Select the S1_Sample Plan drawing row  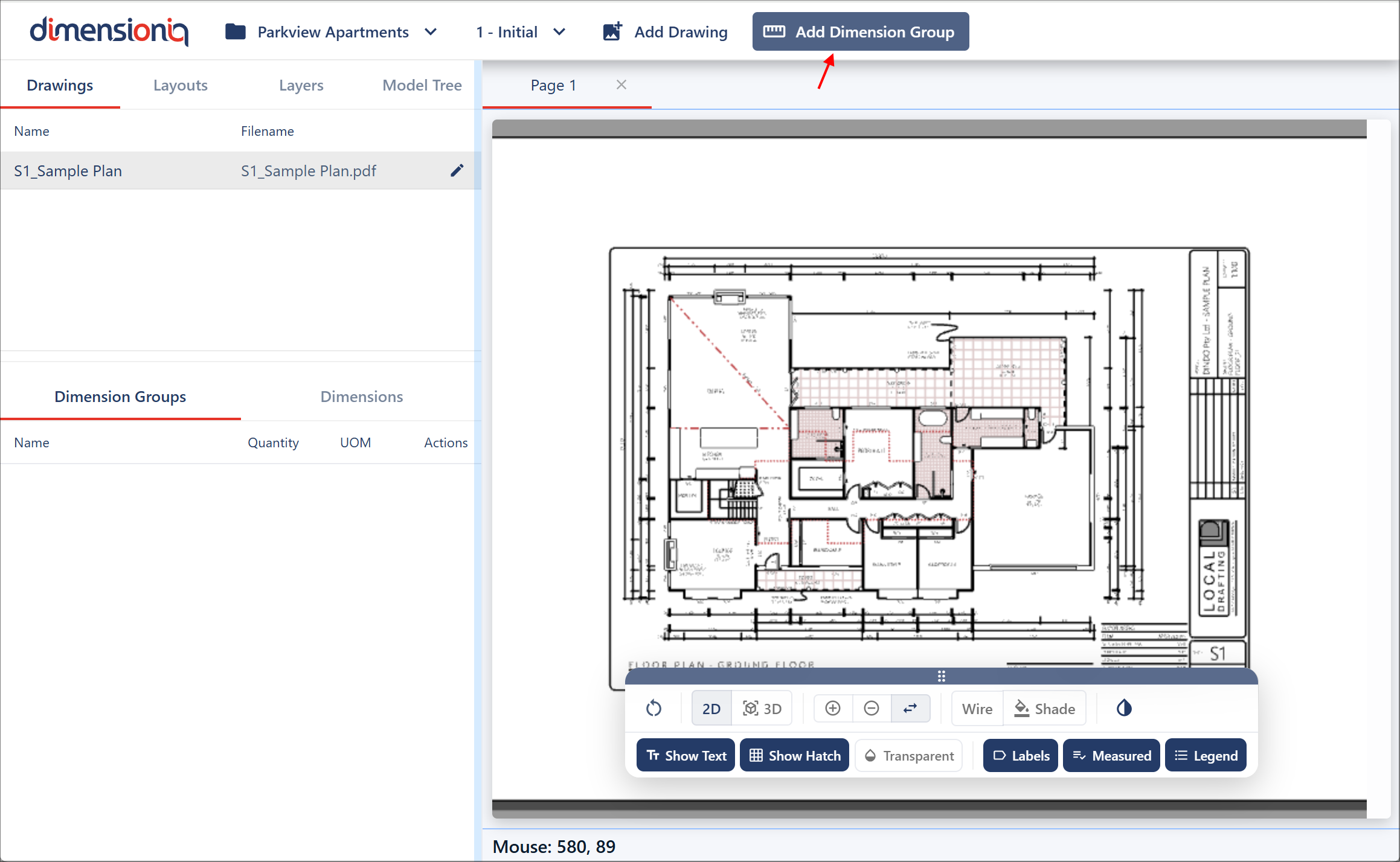(x=181, y=171)
